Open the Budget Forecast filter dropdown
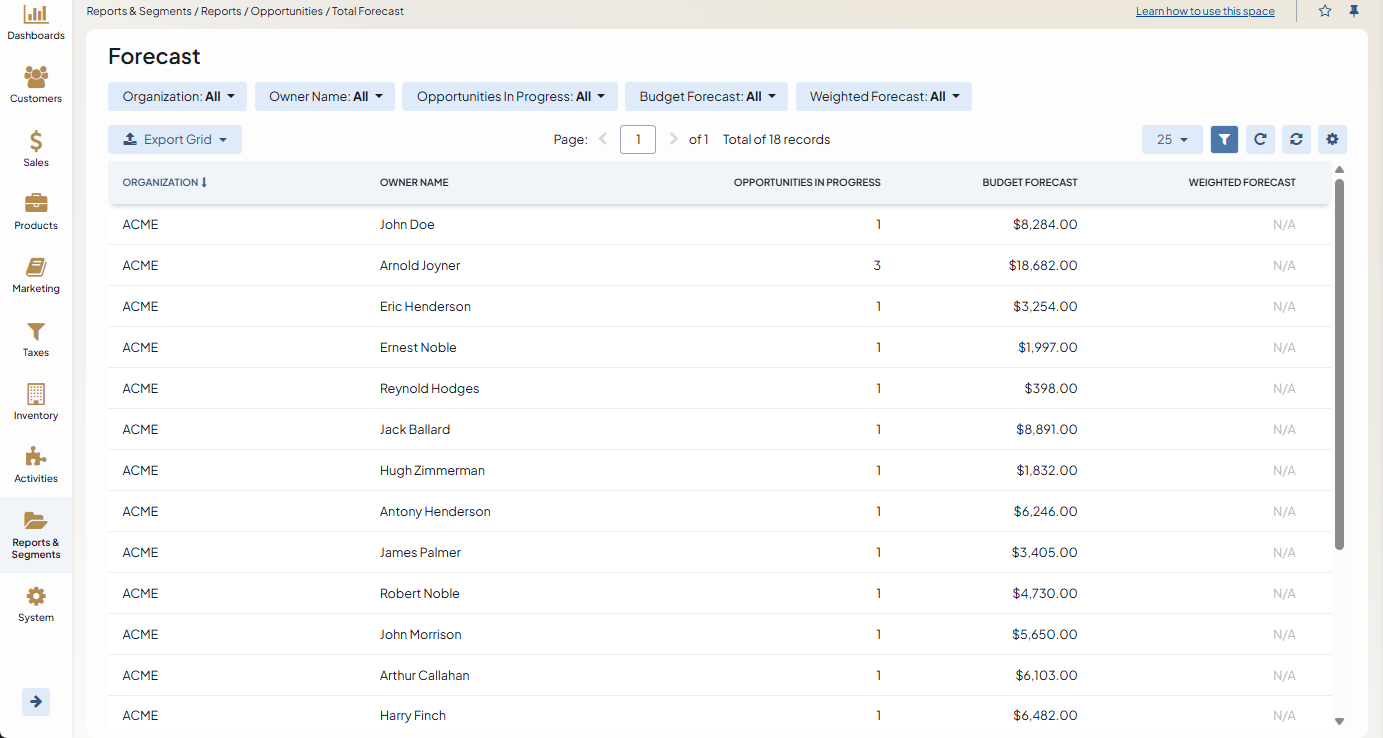 (x=707, y=97)
